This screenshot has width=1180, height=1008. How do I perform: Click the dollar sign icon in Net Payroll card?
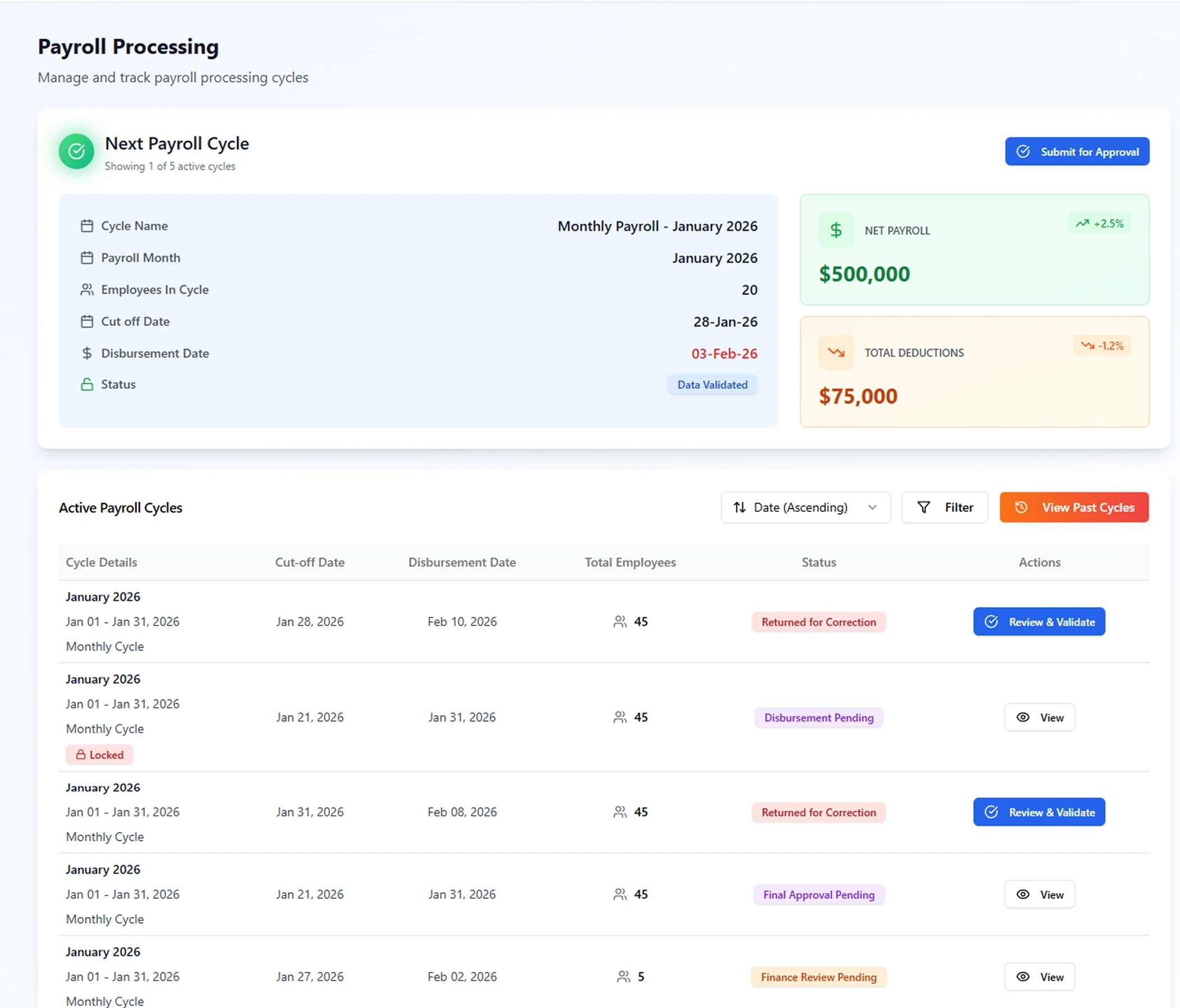[836, 230]
